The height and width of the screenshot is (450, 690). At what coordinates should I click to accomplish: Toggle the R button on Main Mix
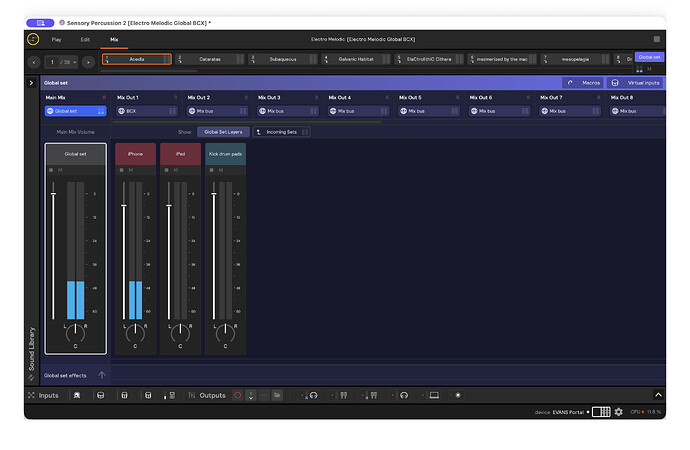click(x=104, y=98)
